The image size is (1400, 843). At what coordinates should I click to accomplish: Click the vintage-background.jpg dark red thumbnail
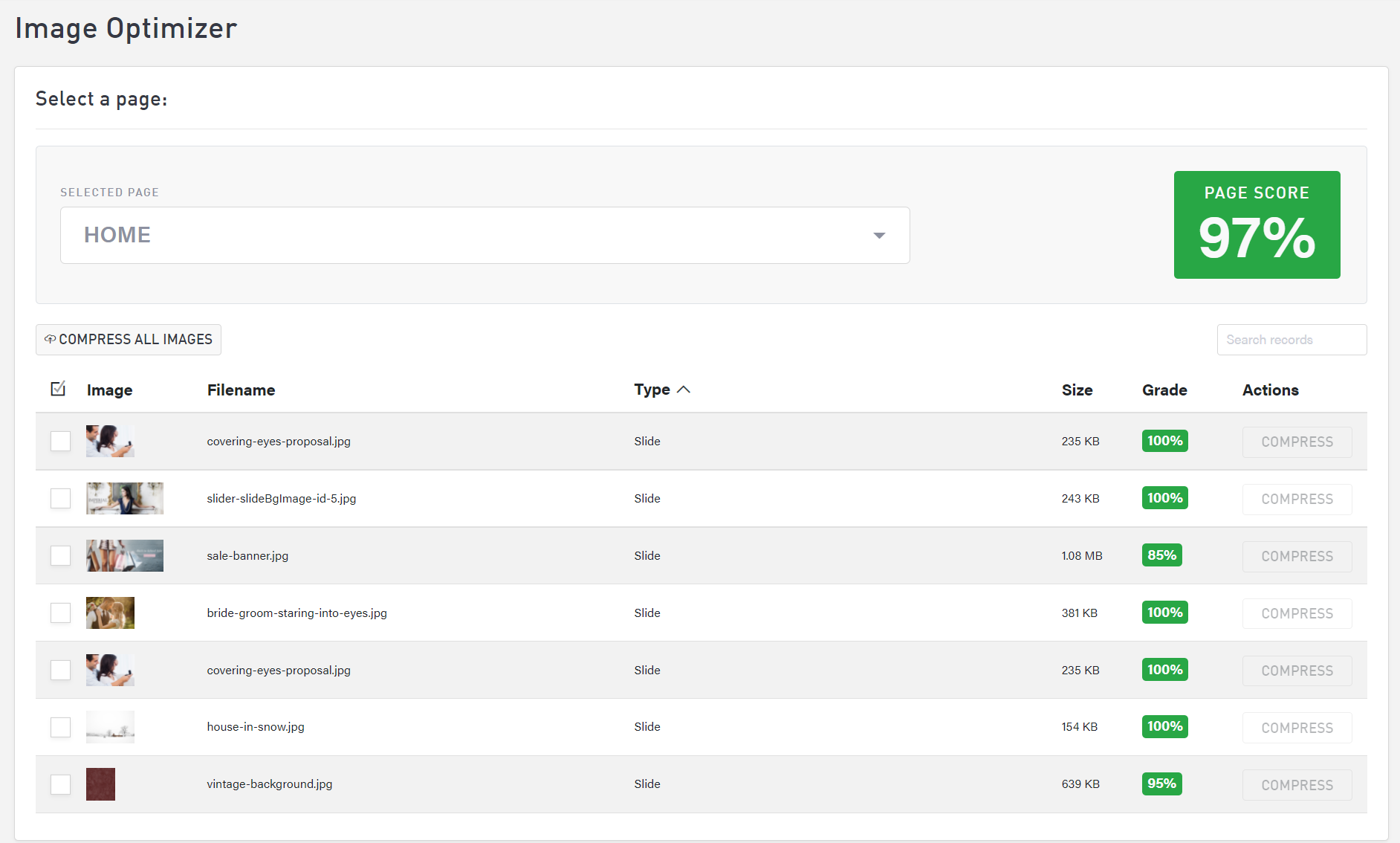coord(100,784)
